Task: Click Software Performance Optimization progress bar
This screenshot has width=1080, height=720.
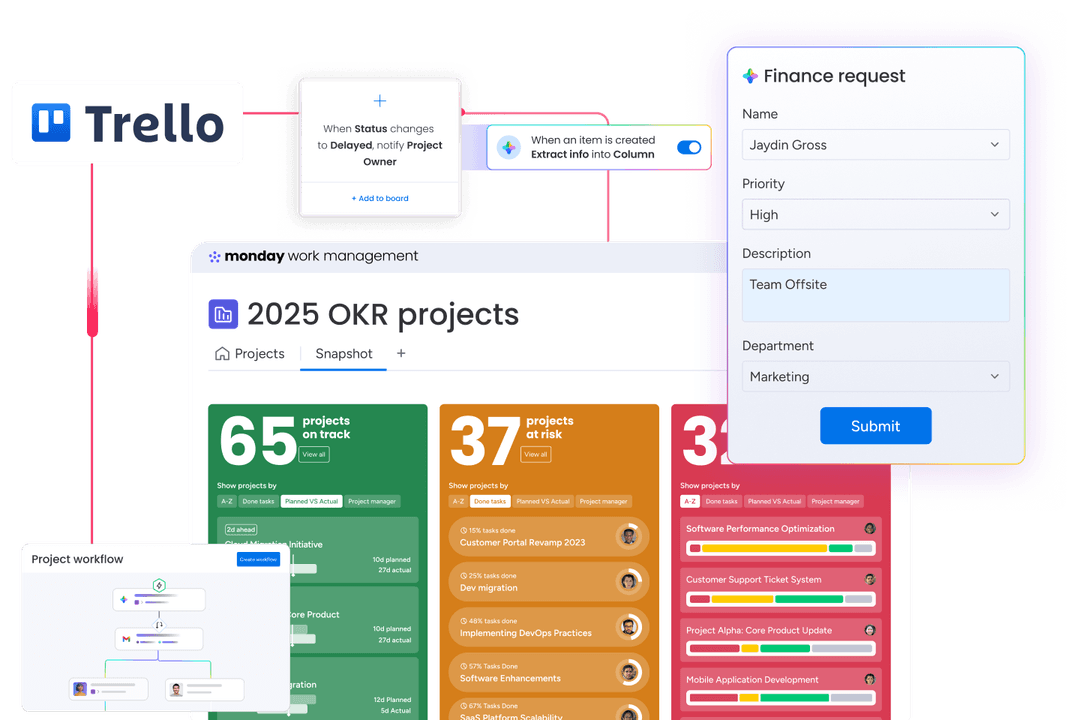Action: tap(780, 548)
